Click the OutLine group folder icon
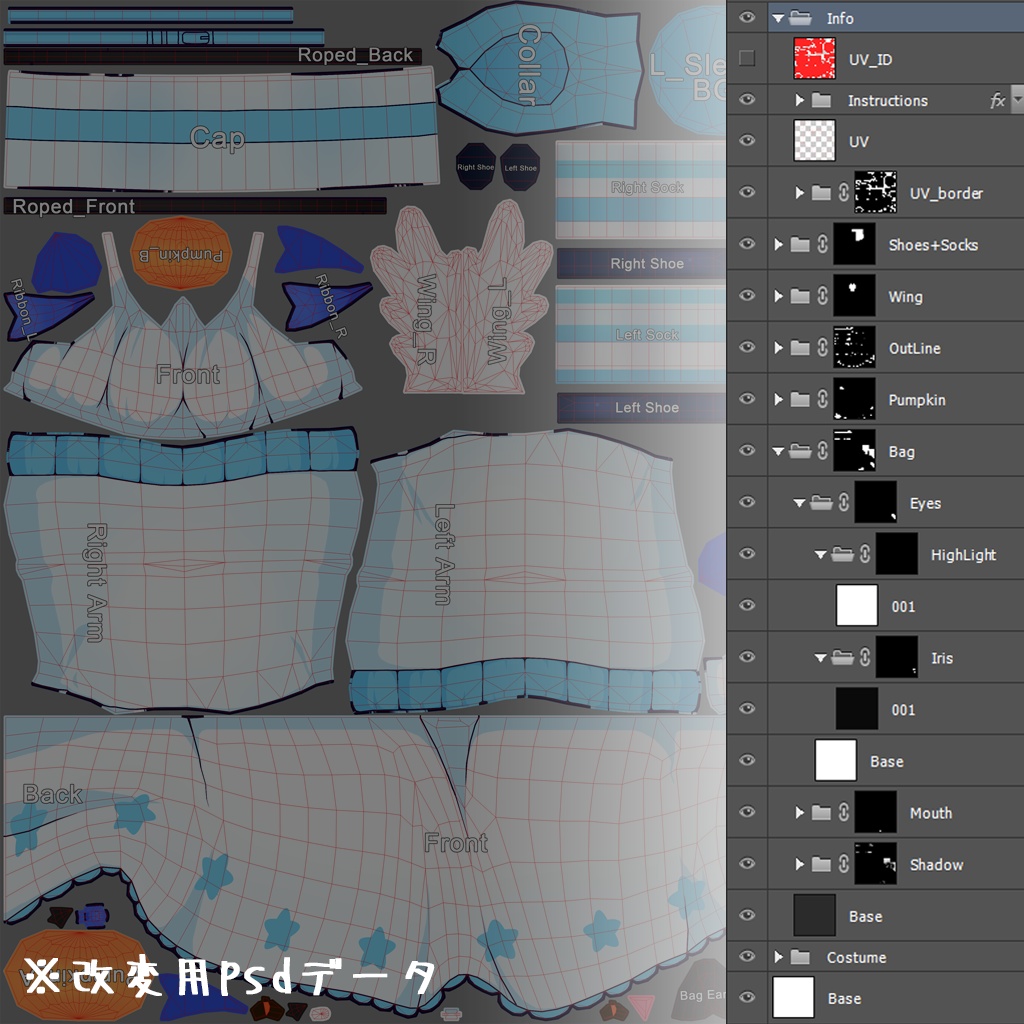 [x=800, y=347]
